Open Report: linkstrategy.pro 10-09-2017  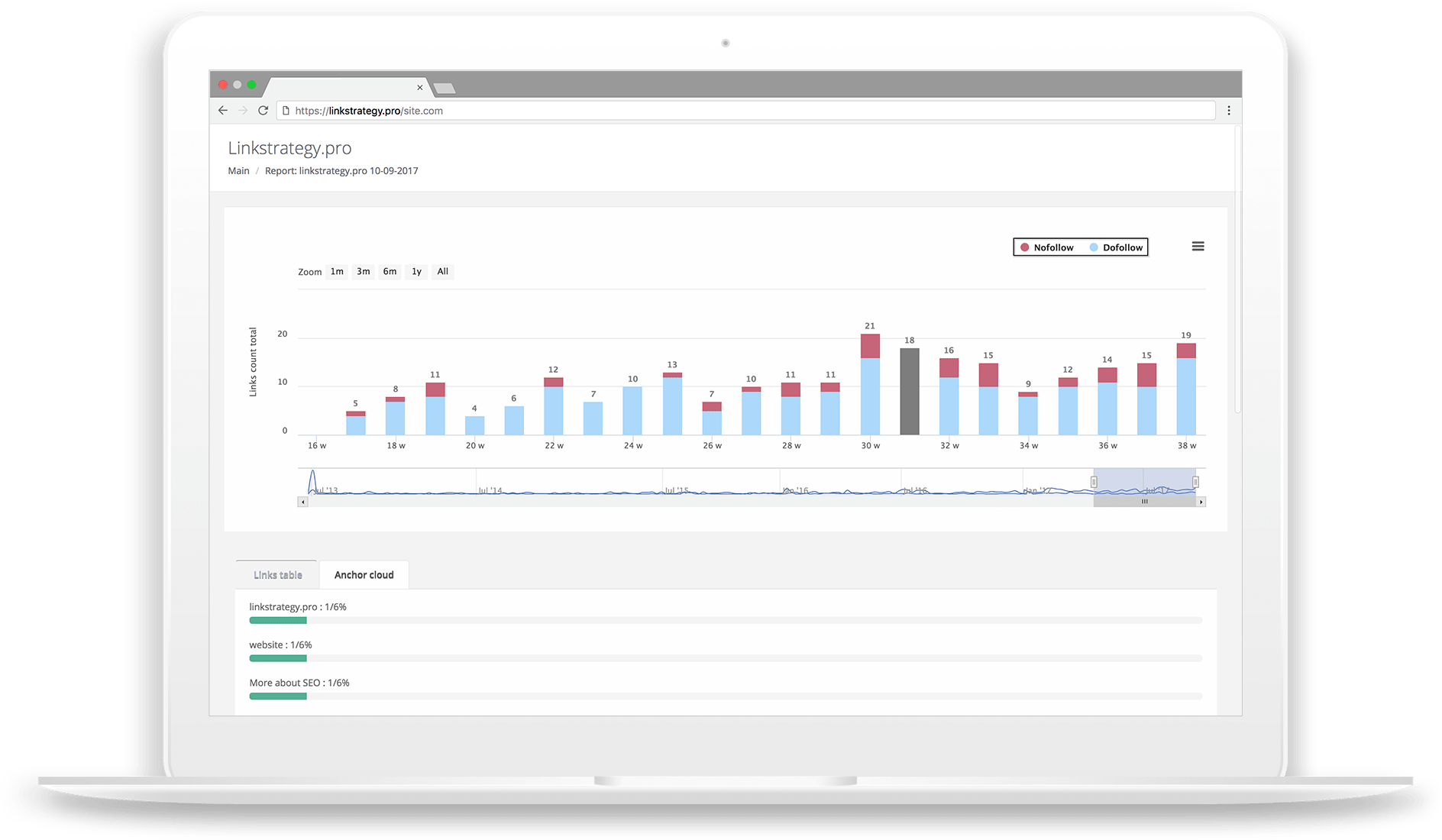click(x=341, y=170)
